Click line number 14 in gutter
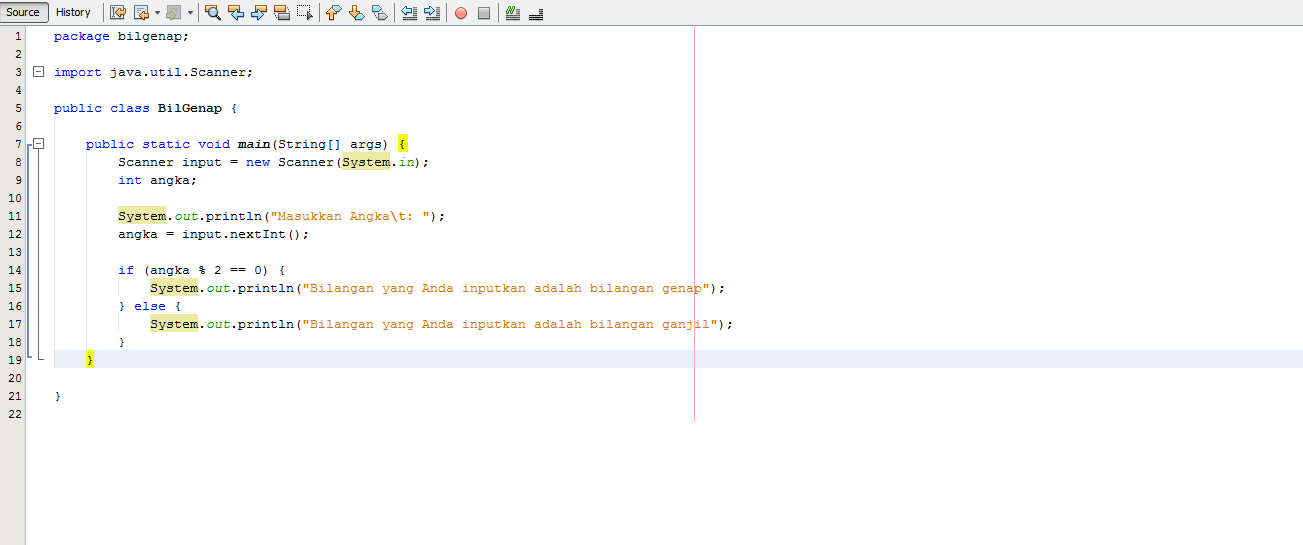 (15, 270)
